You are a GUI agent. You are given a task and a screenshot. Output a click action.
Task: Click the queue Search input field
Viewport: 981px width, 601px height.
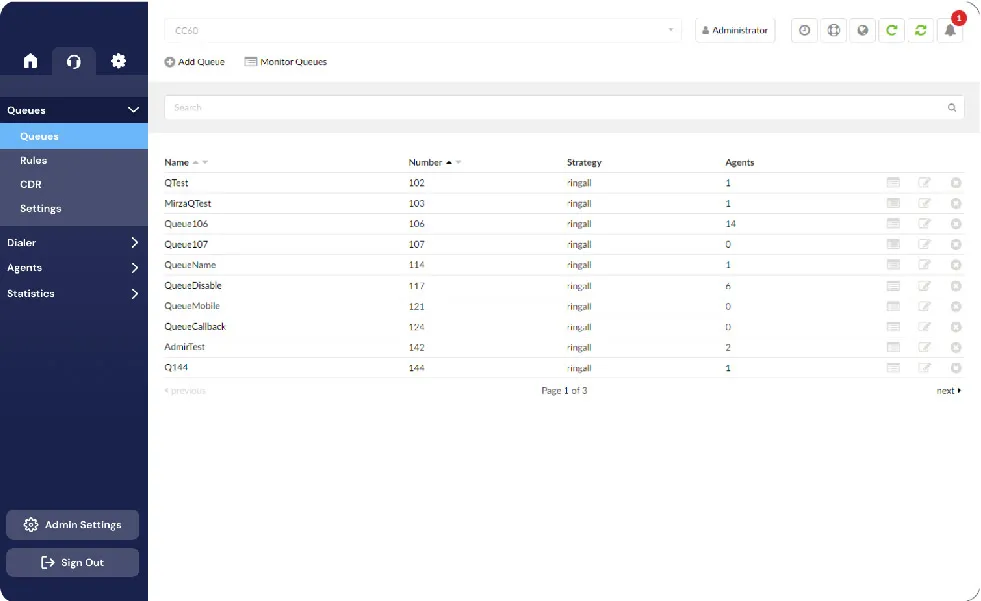tap(555, 107)
